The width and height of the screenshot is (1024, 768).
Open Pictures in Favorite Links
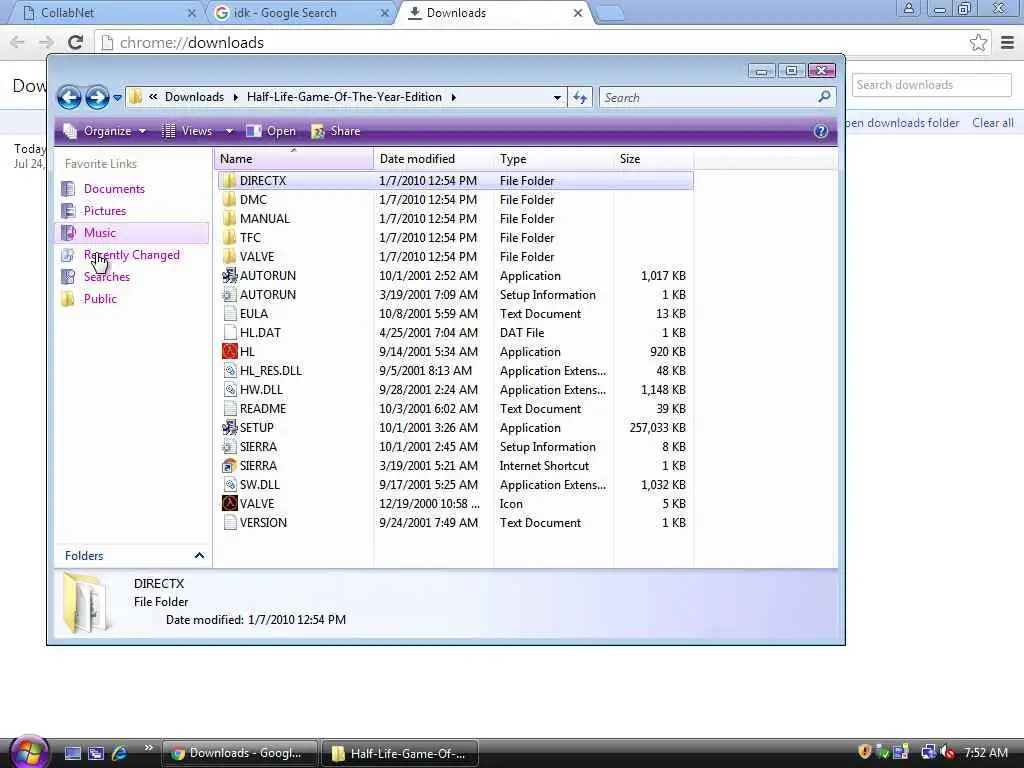point(104,211)
